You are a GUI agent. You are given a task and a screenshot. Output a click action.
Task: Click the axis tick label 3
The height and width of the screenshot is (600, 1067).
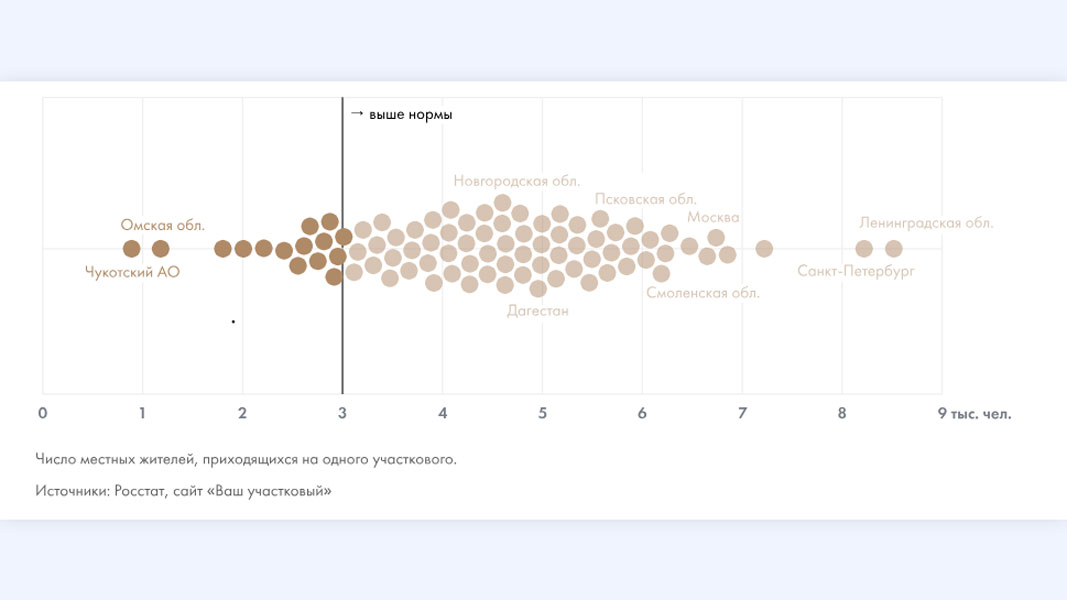pyautogui.click(x=342, y=413)
